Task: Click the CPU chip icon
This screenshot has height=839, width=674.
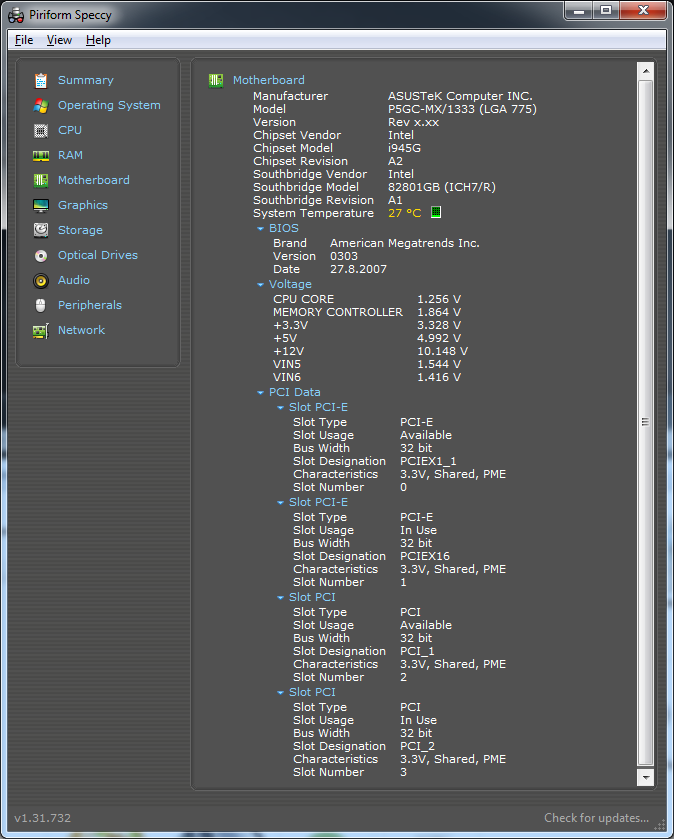Action: pos(41,131)
